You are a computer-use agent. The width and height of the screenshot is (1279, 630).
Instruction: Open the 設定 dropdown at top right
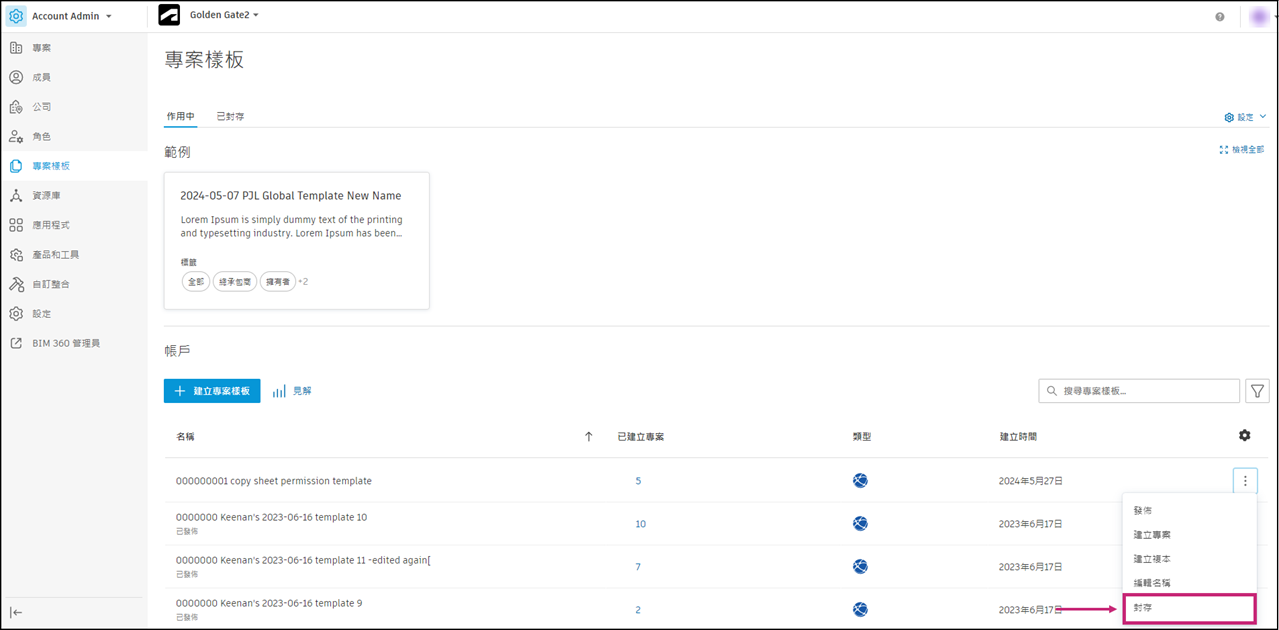1245,117
